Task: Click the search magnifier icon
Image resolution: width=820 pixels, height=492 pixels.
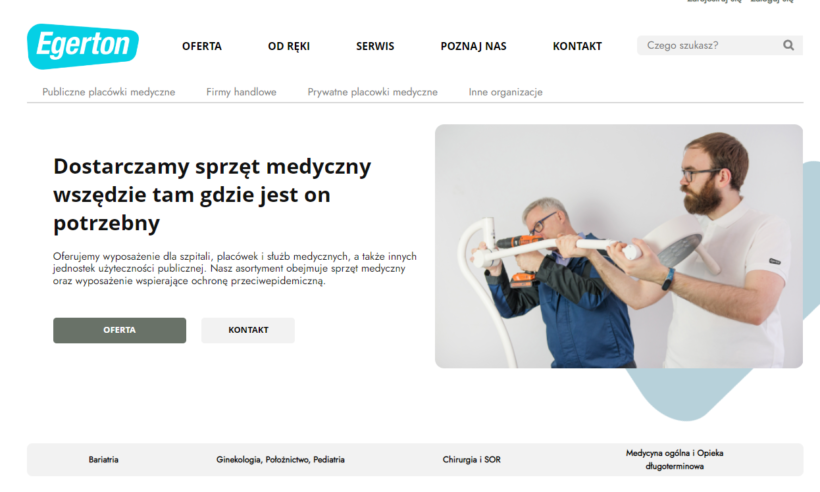Action: (x=788, y=45)
